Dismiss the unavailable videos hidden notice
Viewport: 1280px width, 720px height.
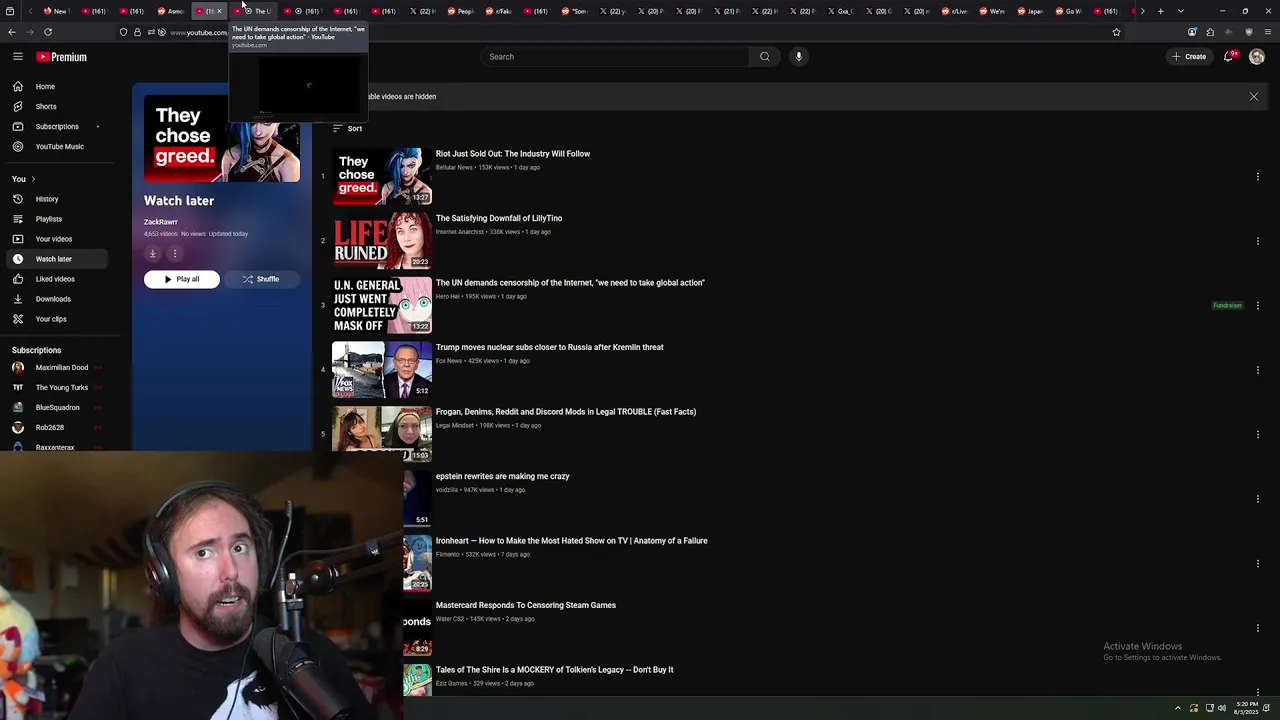[1254, 97]
